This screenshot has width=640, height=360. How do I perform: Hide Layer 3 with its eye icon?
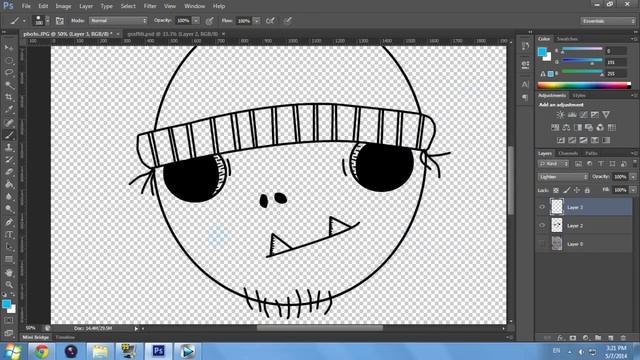(x=542, y=207)
